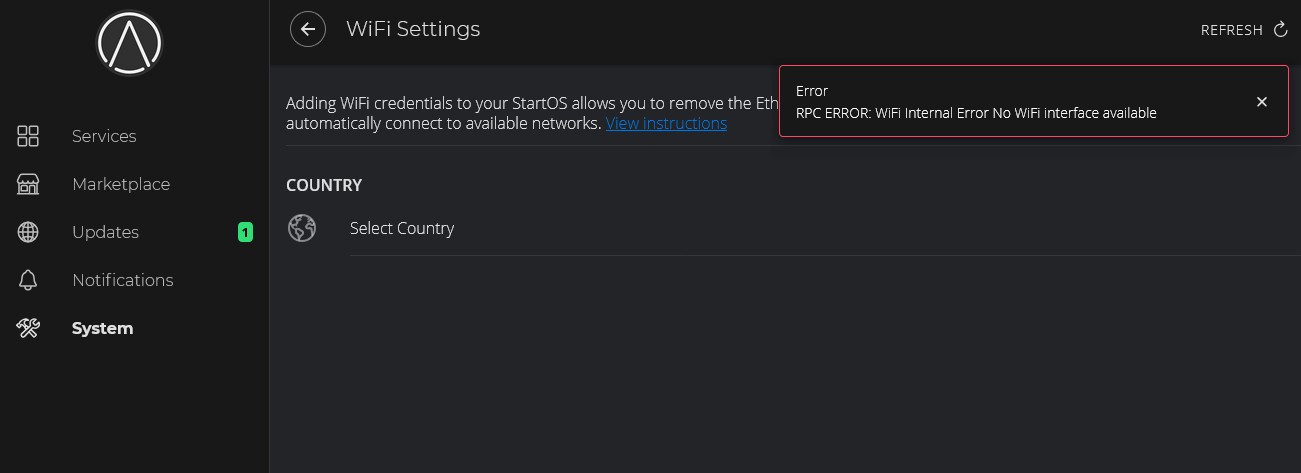Open the Updates text label
The width and height of the screenshot is (1301, 473).
105,232
